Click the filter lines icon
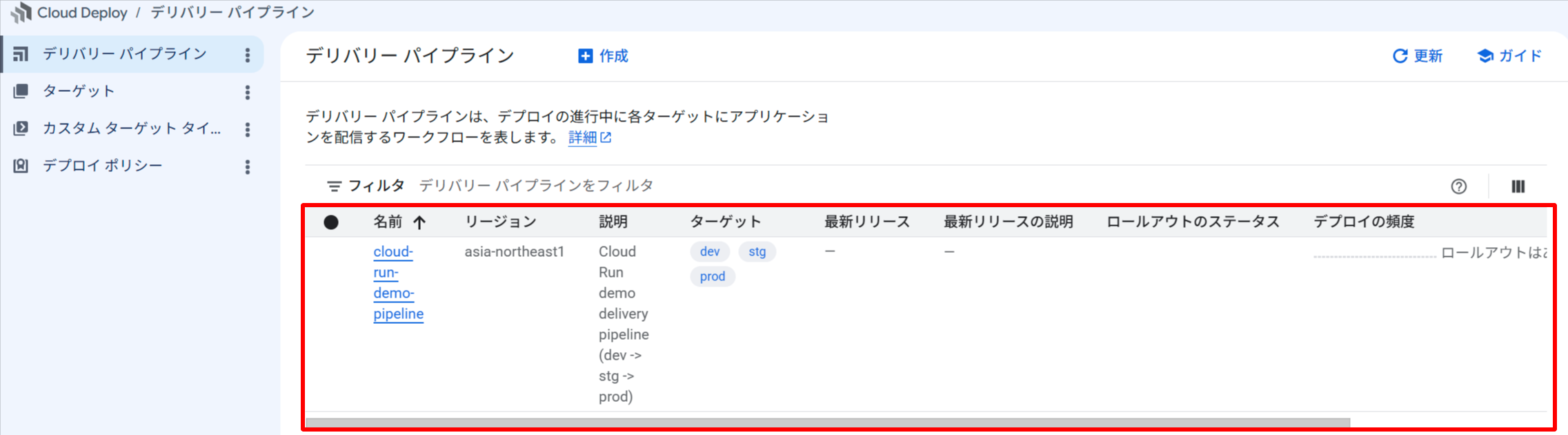The height and width of the screenshot is (435, 1568). pos(334,186)
